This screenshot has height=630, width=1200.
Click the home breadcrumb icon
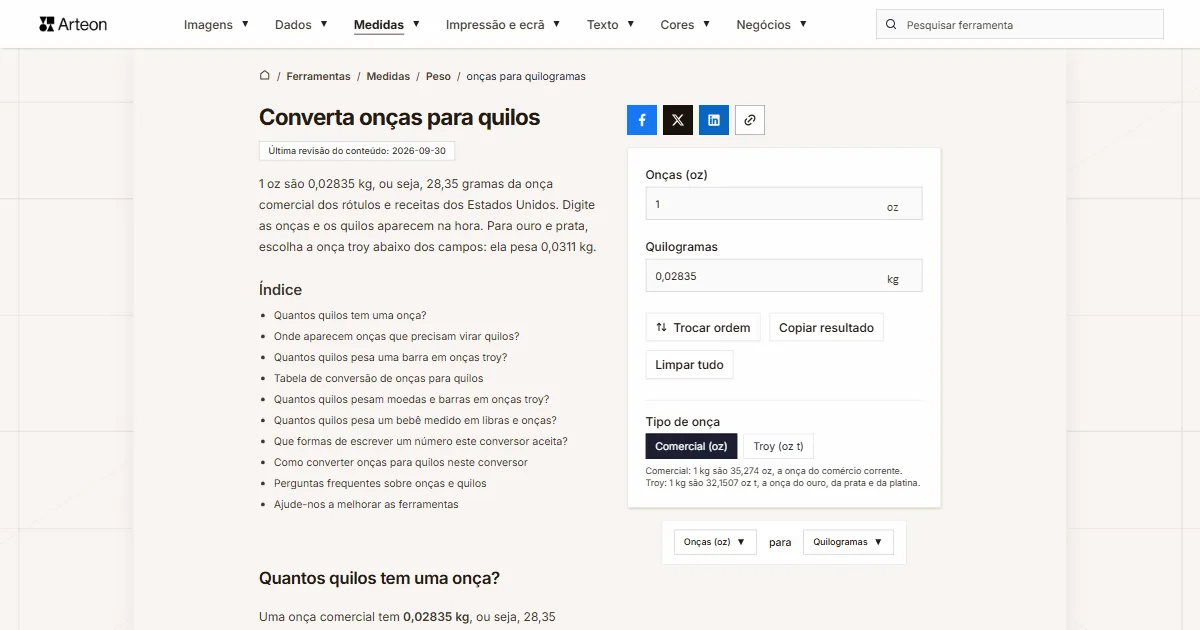click(x=265, y=76)
